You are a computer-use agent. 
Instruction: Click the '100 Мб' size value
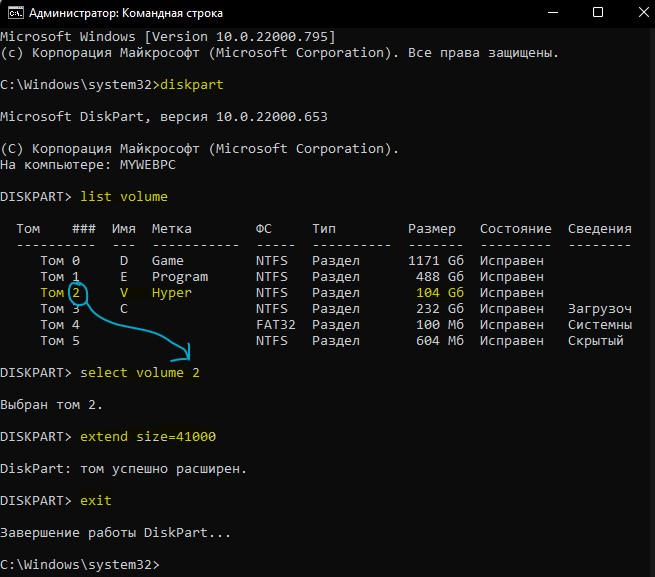tap(439, 325)
